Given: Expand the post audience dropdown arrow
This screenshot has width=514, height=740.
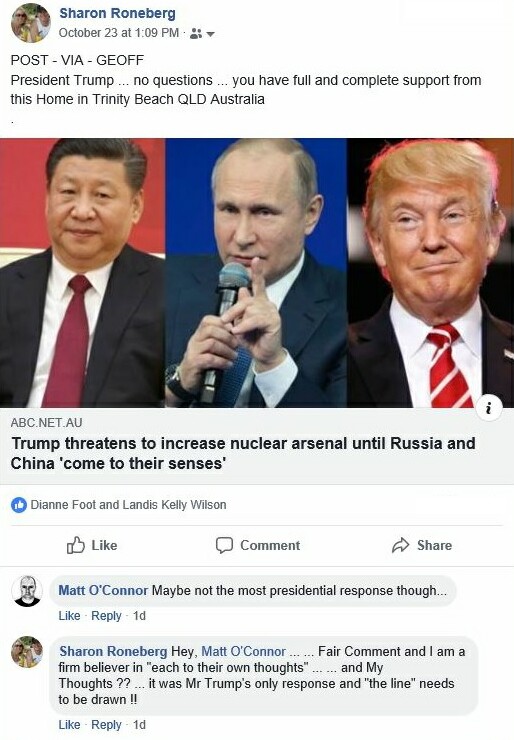Looking at the screenshot, I should coord(210,34).
